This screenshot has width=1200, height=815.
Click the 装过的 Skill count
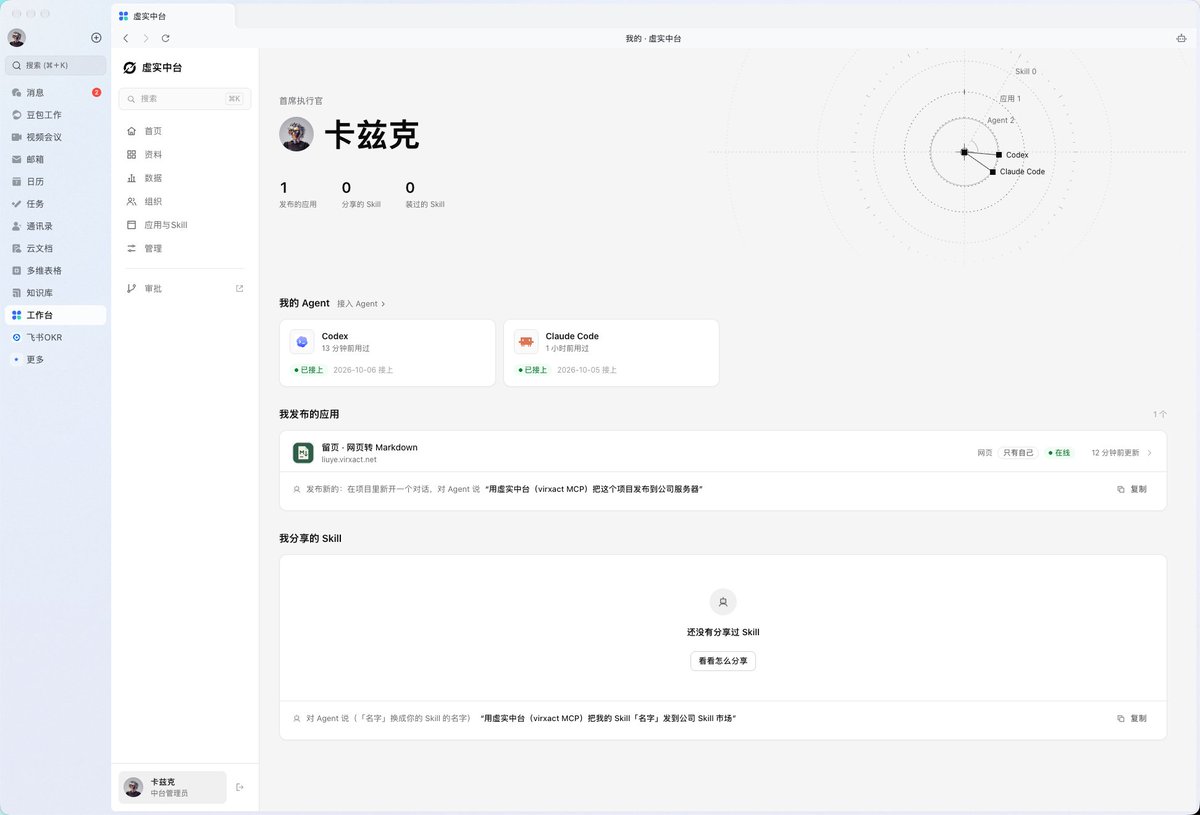(425, 195)
